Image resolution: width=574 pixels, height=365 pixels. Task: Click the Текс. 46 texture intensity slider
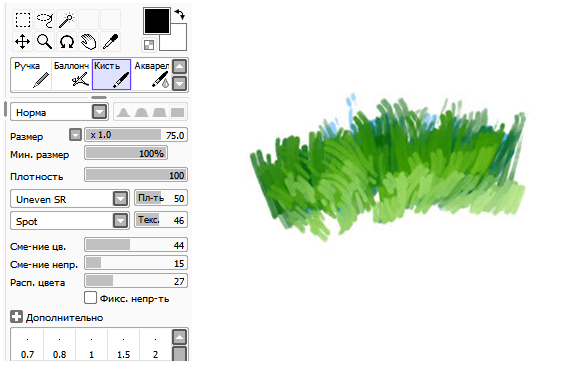click(x=161, y=220)
